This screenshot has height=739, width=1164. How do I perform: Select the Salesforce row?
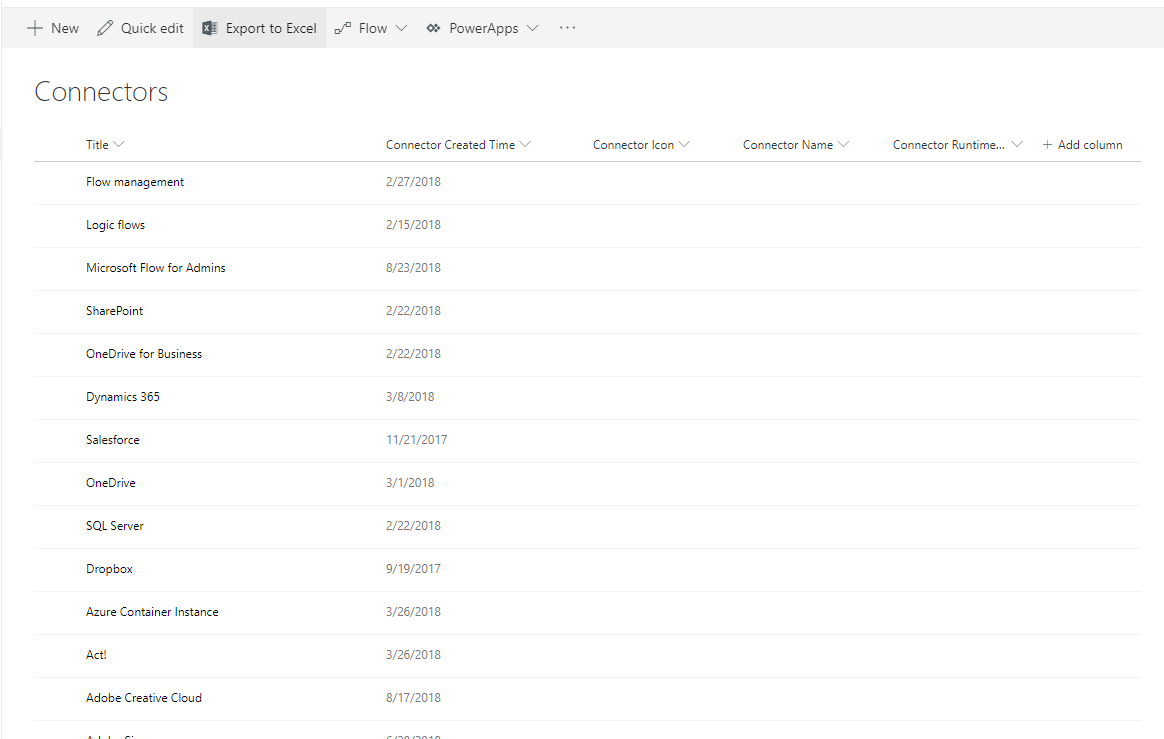point(586,440)
